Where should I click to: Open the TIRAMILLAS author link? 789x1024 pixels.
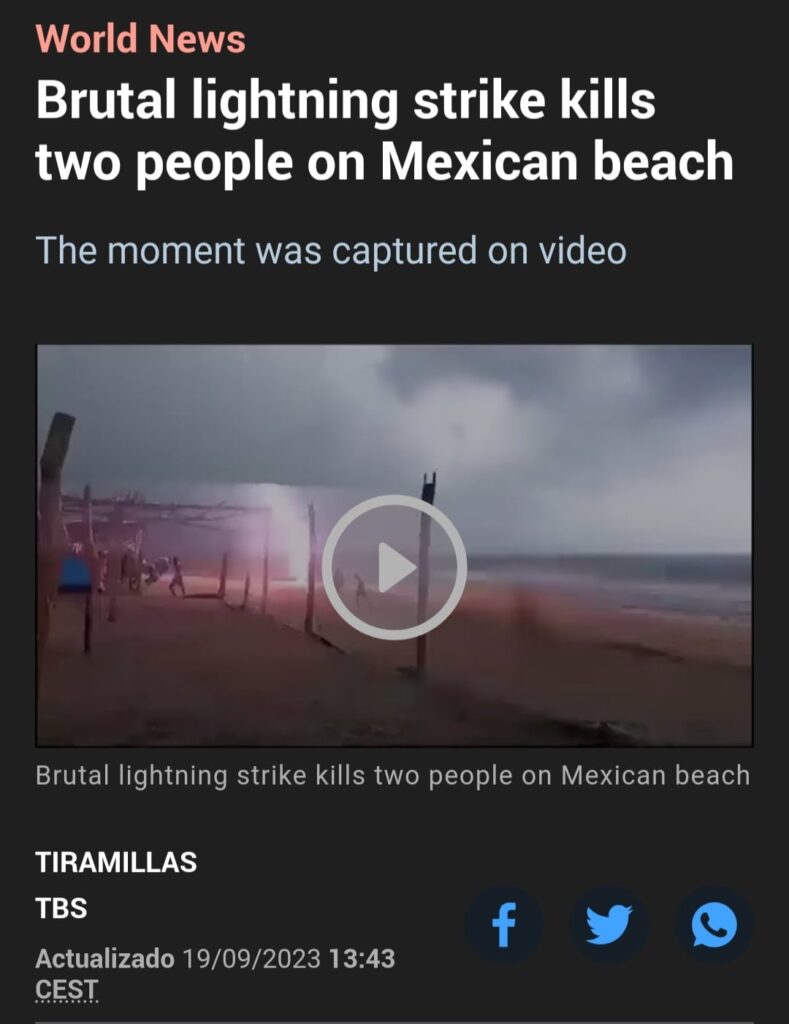(x=116, y=862)
